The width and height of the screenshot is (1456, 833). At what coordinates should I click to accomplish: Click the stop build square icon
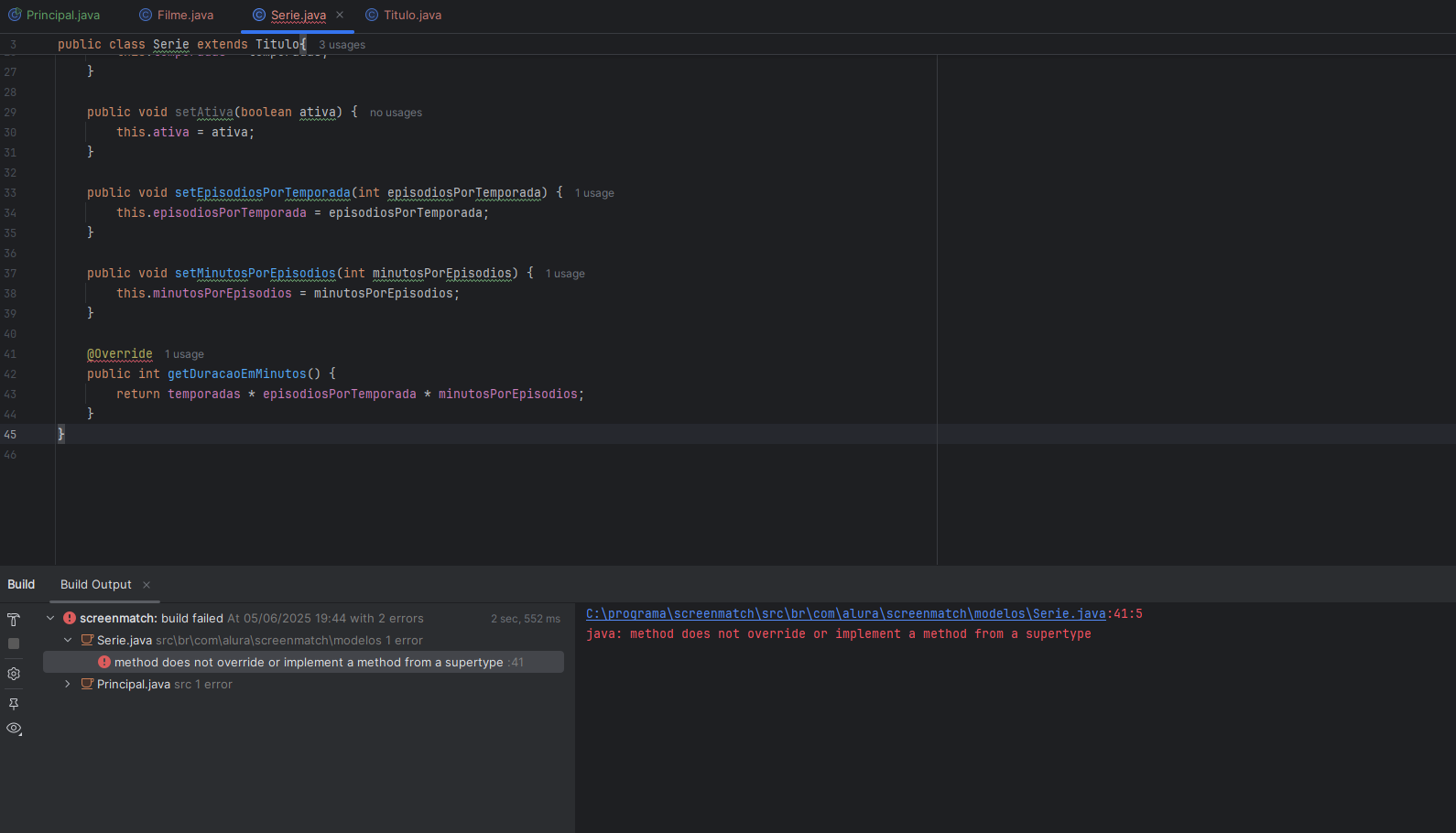[x=14, y=644]
